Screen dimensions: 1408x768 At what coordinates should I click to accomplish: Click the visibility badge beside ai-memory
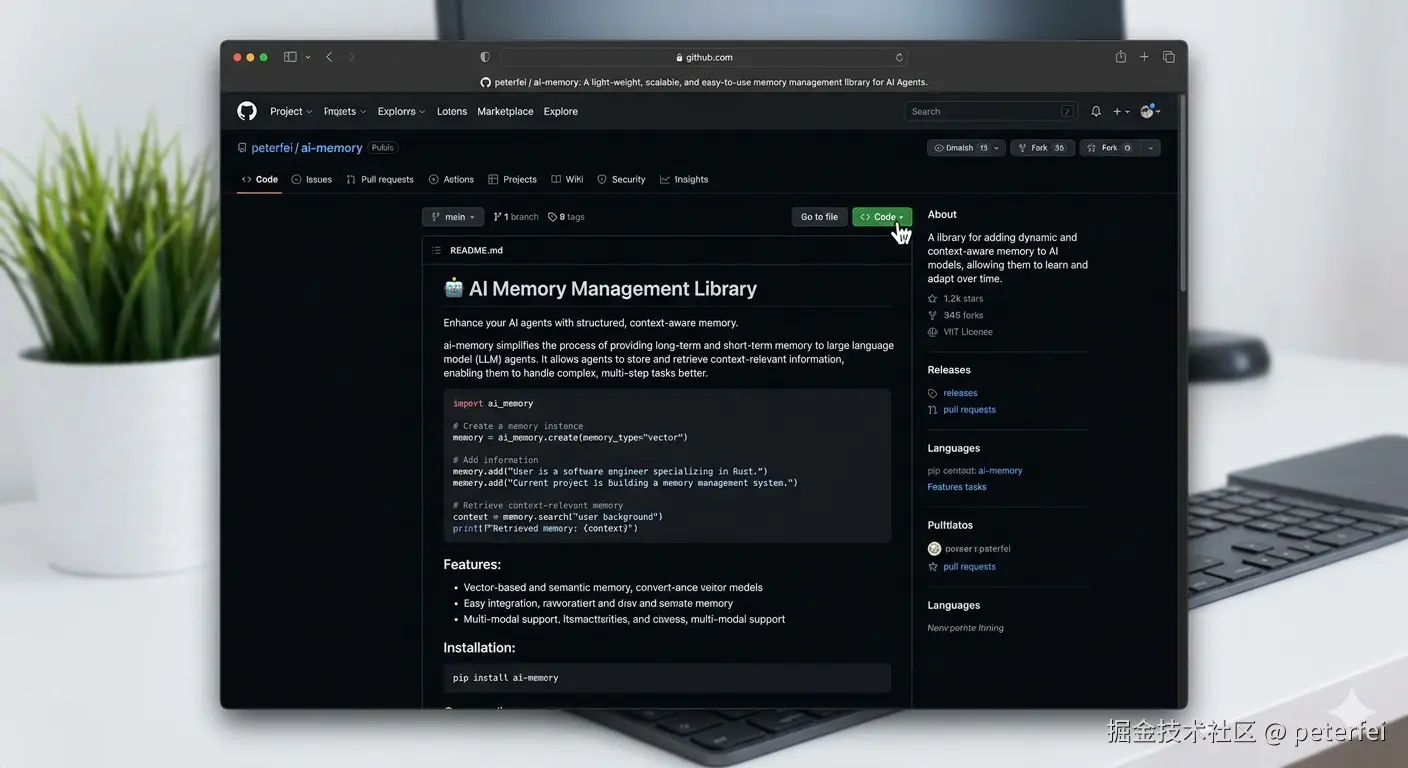click(382, 148)
